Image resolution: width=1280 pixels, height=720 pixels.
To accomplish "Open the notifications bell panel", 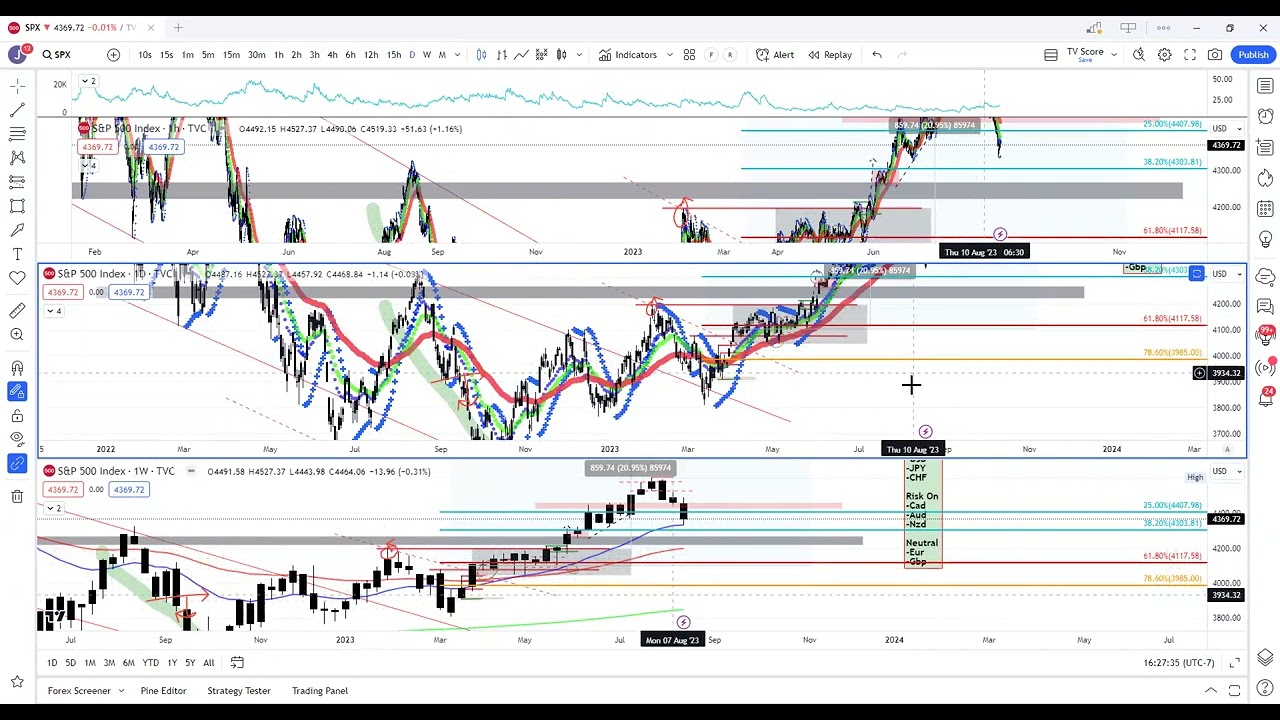I will coord(1265,400).
